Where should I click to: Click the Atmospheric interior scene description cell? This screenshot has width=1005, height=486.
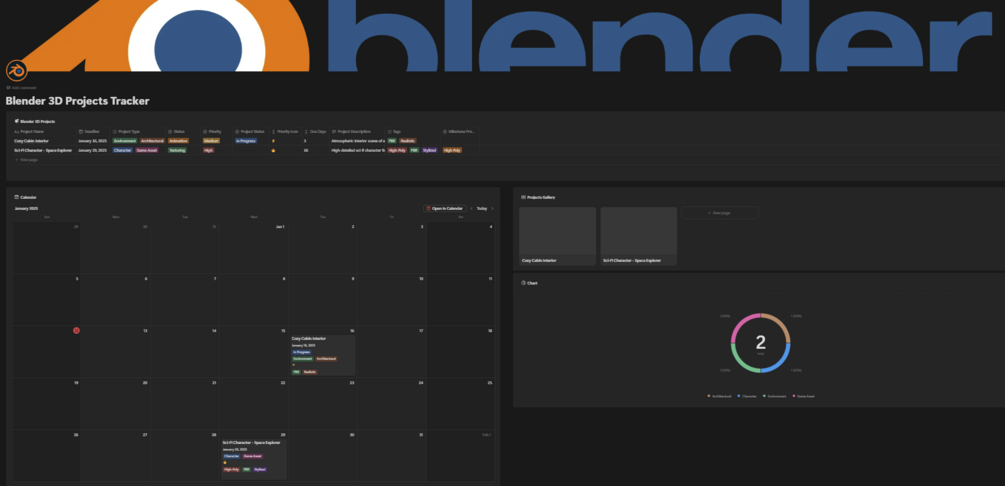[358, 140]
